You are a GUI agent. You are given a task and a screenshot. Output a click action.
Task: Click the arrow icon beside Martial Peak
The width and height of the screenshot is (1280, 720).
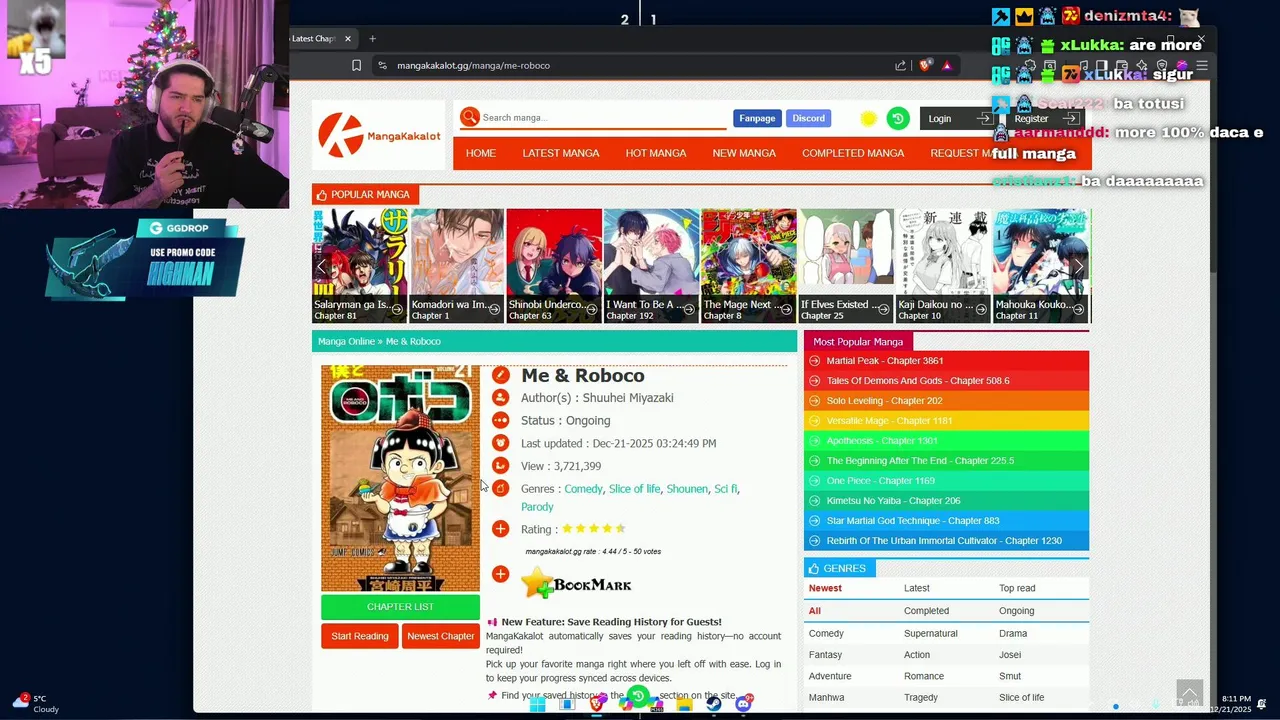814,361
